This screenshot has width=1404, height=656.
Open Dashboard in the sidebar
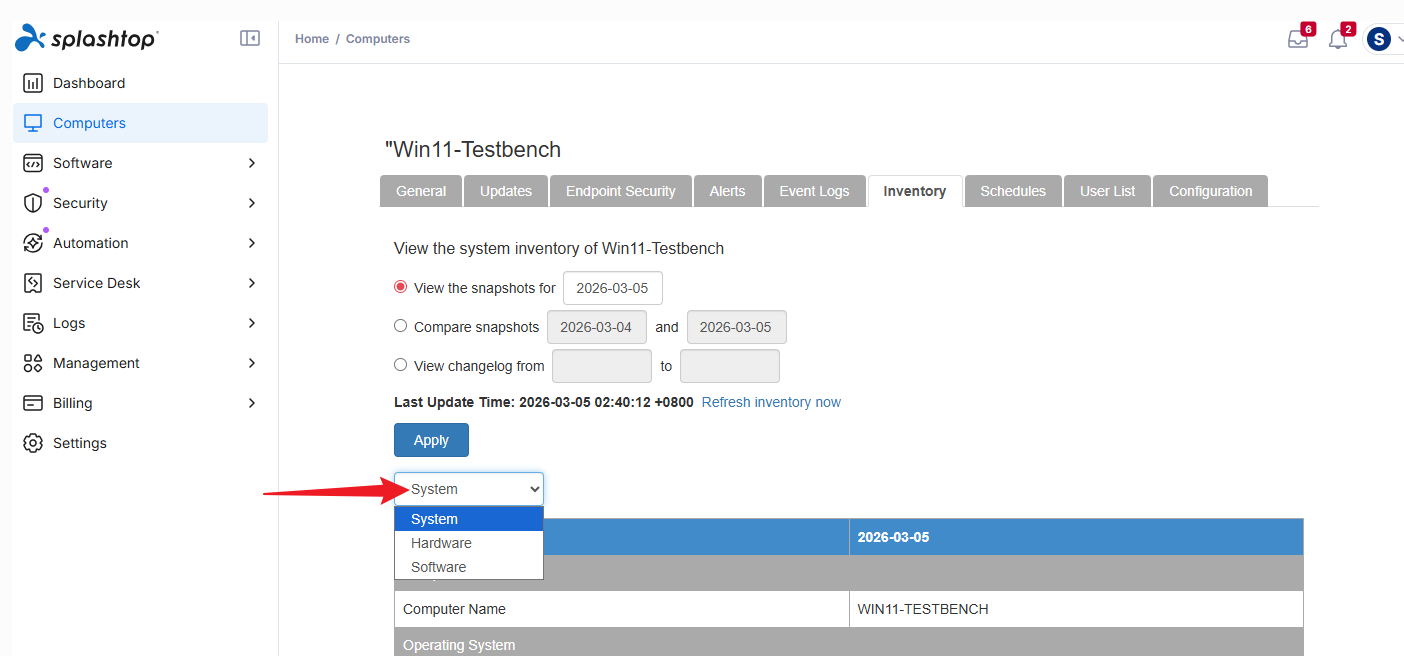click(x=140, y=83)
